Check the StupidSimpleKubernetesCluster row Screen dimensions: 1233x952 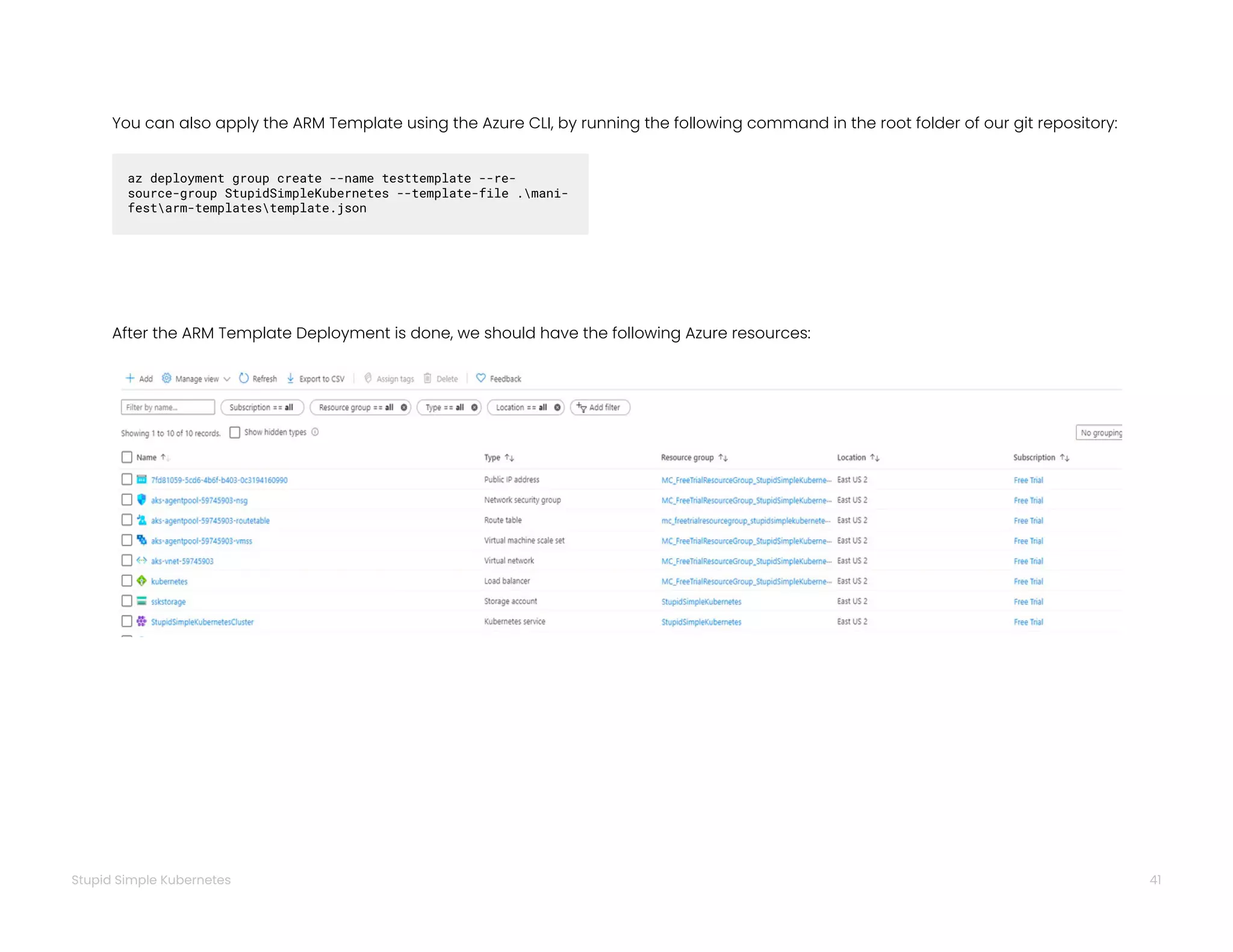point(126,621)
